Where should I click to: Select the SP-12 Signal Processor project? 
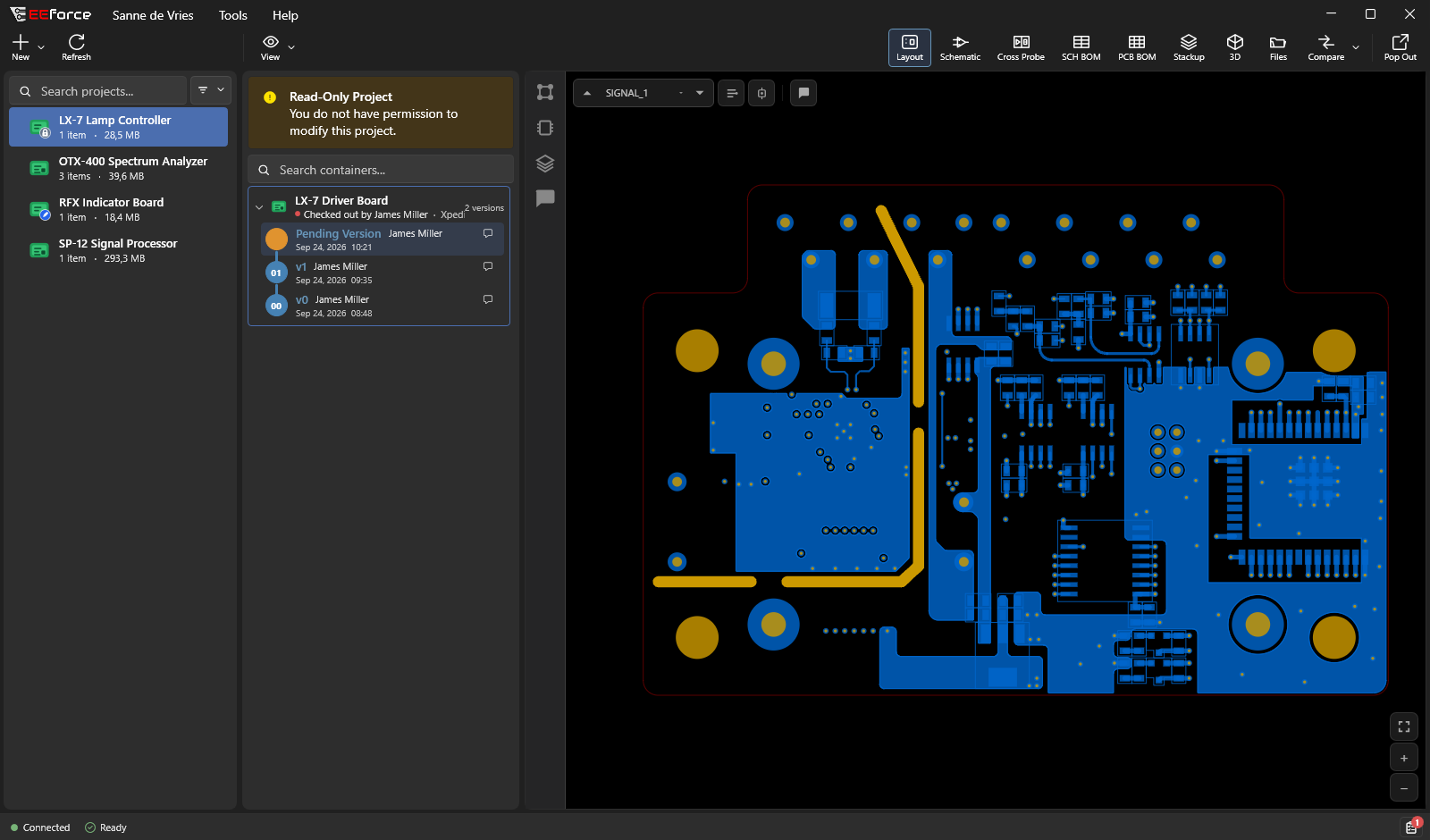coord(118,250)
